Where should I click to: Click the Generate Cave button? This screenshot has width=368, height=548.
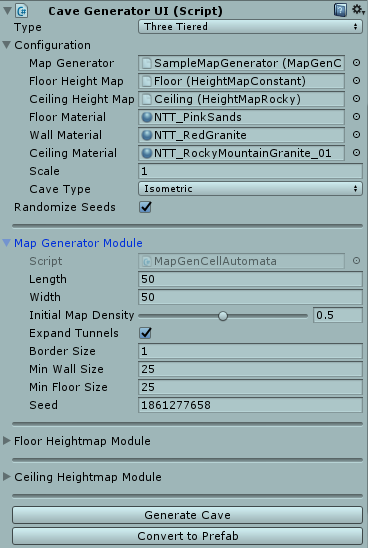click(x=187, y=515)
